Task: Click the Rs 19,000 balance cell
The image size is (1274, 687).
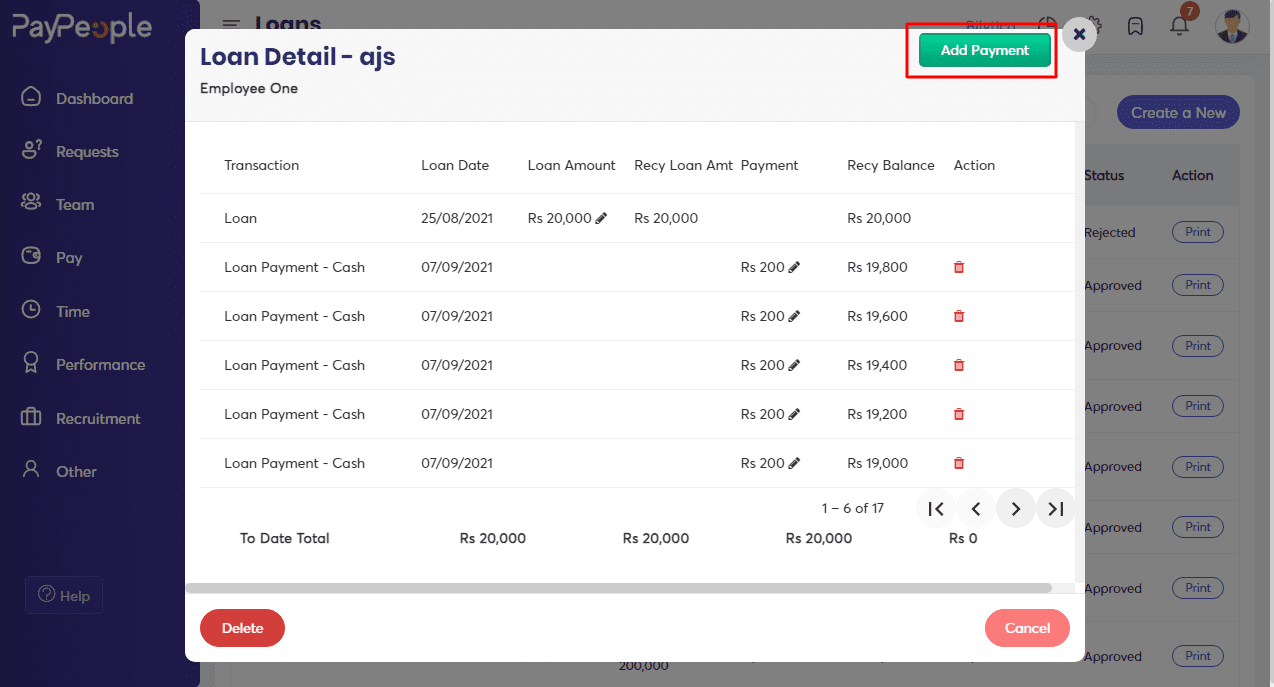Action: tap(878, 463)
